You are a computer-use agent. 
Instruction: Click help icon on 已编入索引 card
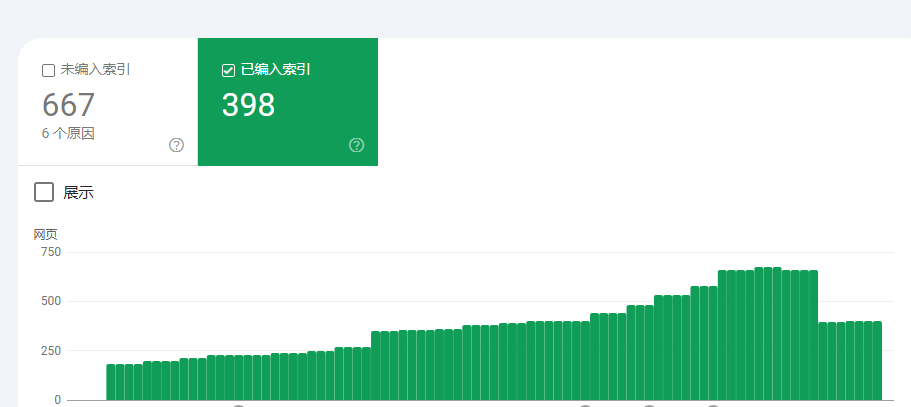pos(357,145)
